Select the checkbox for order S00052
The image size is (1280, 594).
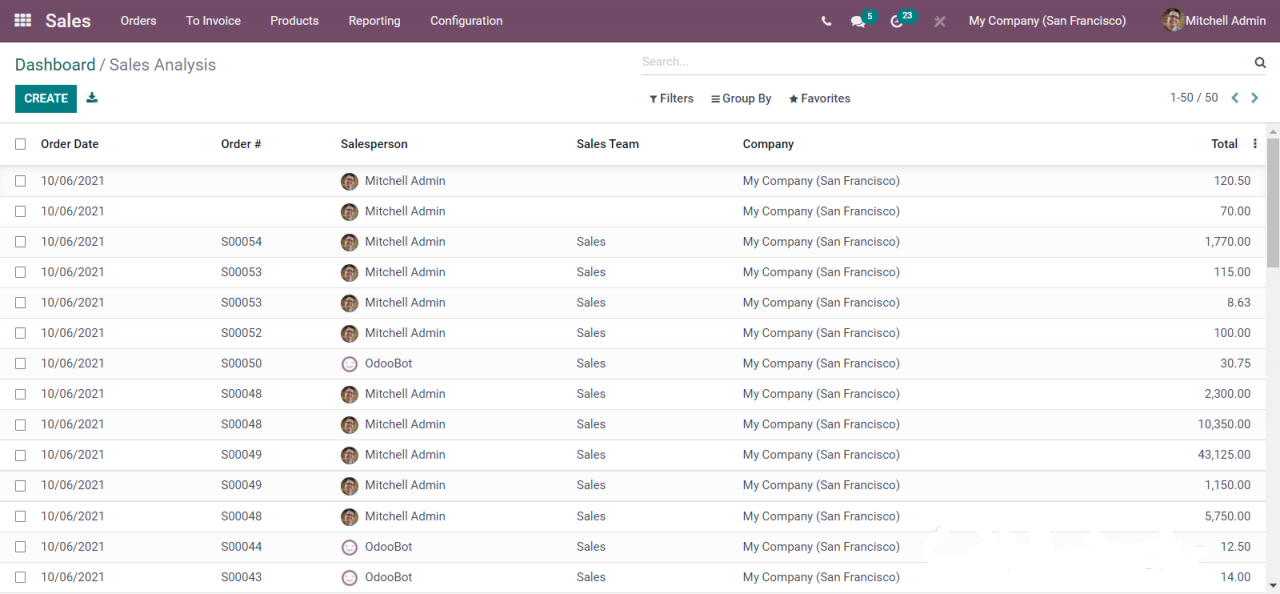tap(20, 333)
